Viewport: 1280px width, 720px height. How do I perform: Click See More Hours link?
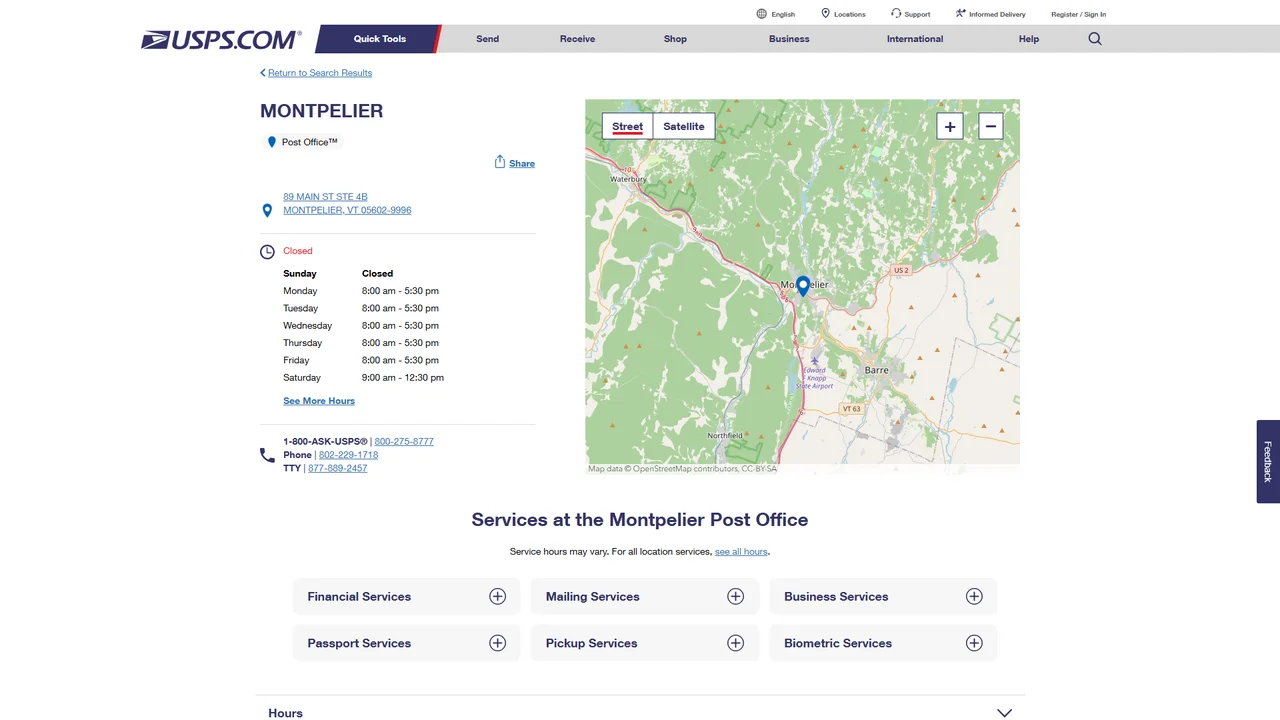coord(319,401)
